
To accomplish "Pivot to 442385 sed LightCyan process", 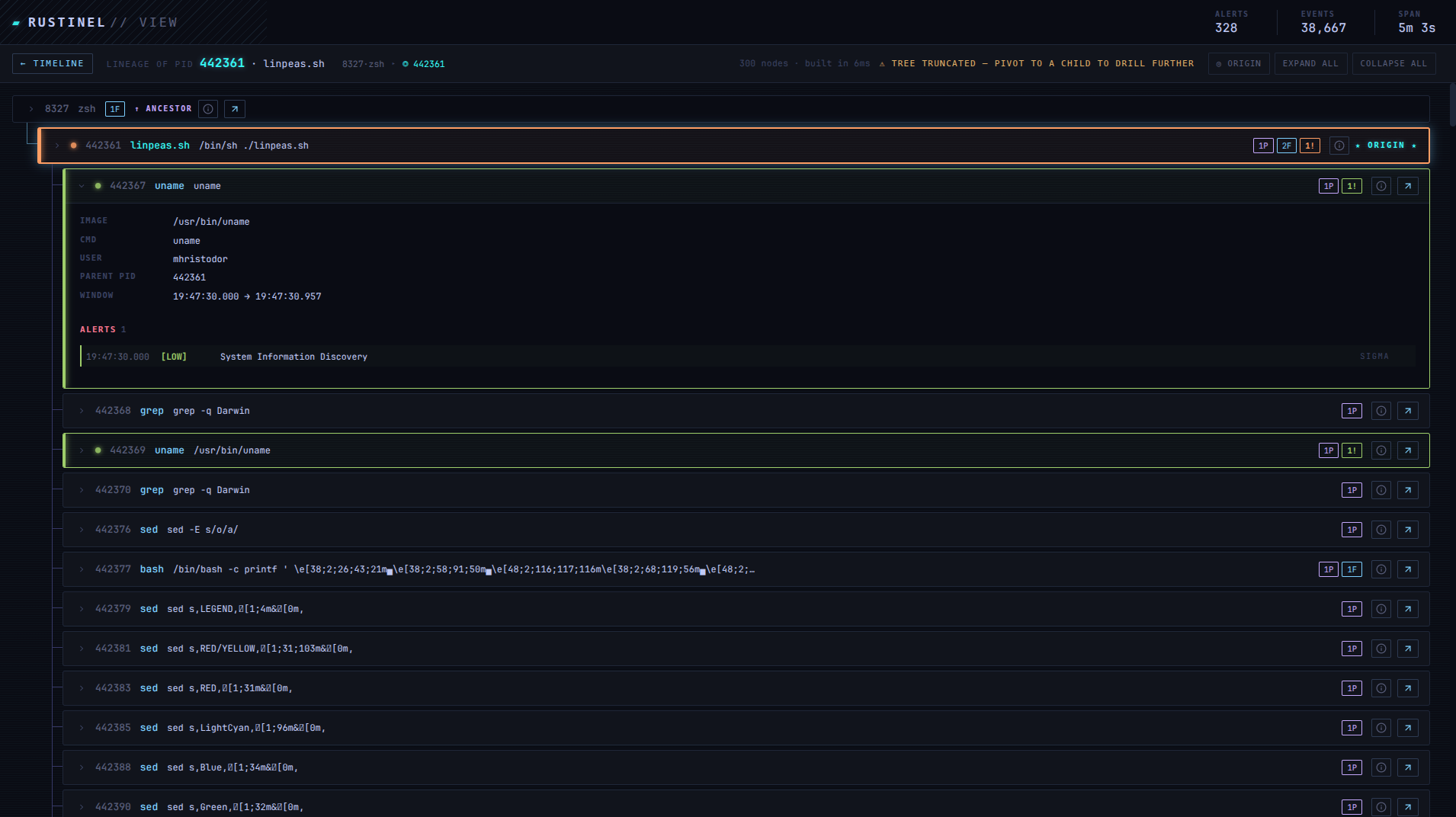I will click(x=1408, y=728).
